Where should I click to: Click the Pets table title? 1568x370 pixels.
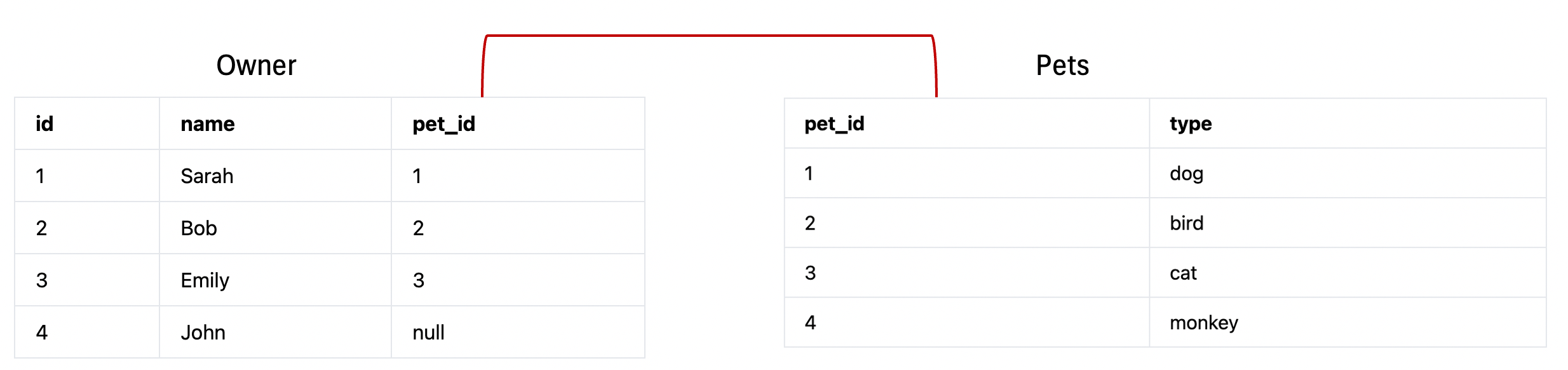click(x=1062, y=65)
